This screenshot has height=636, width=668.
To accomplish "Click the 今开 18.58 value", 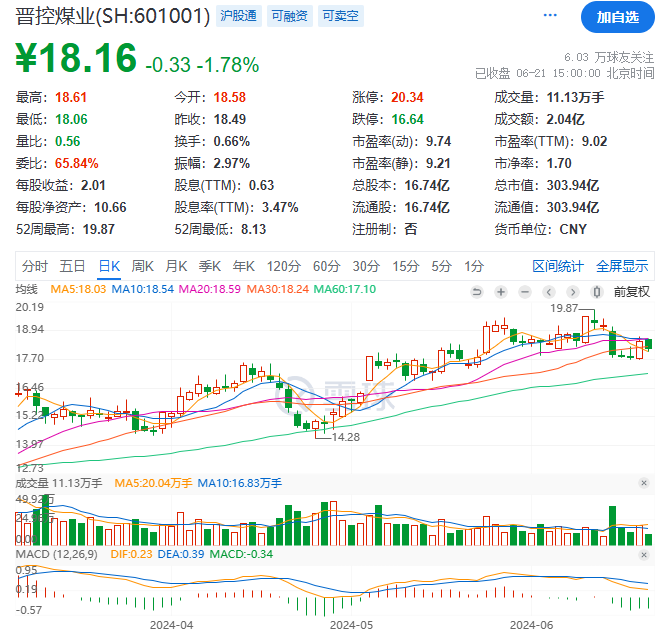I will pos(230,98).
